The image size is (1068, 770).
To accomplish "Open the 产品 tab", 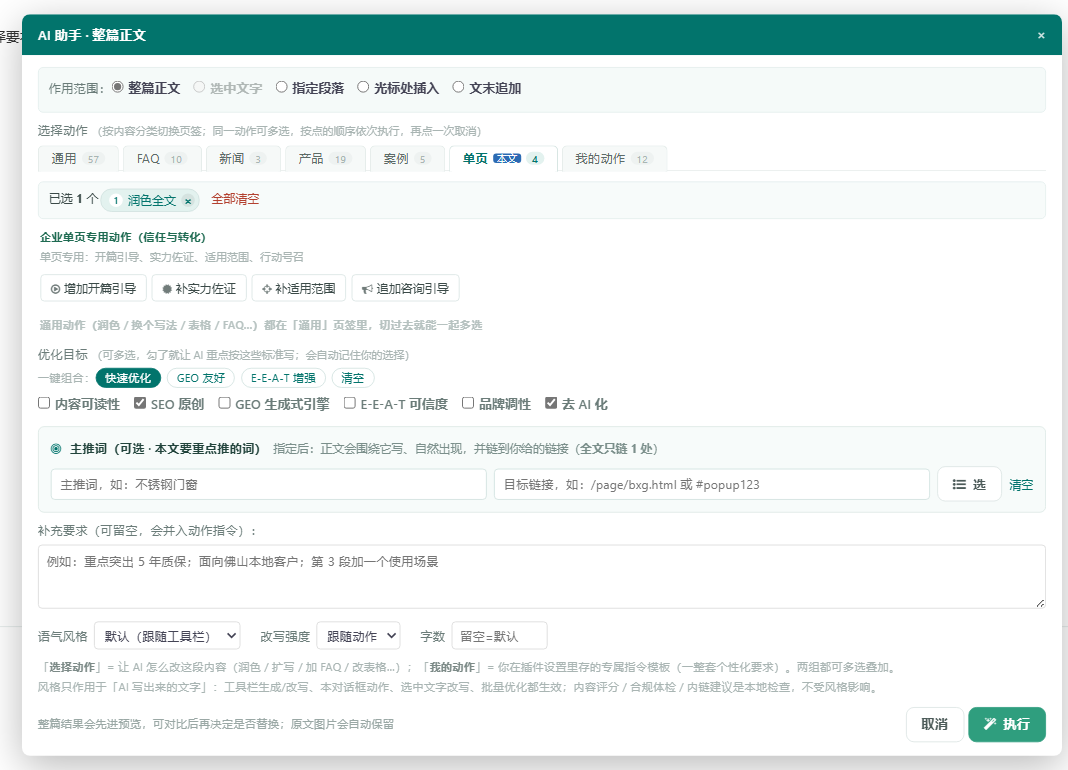I will point(325,159).
